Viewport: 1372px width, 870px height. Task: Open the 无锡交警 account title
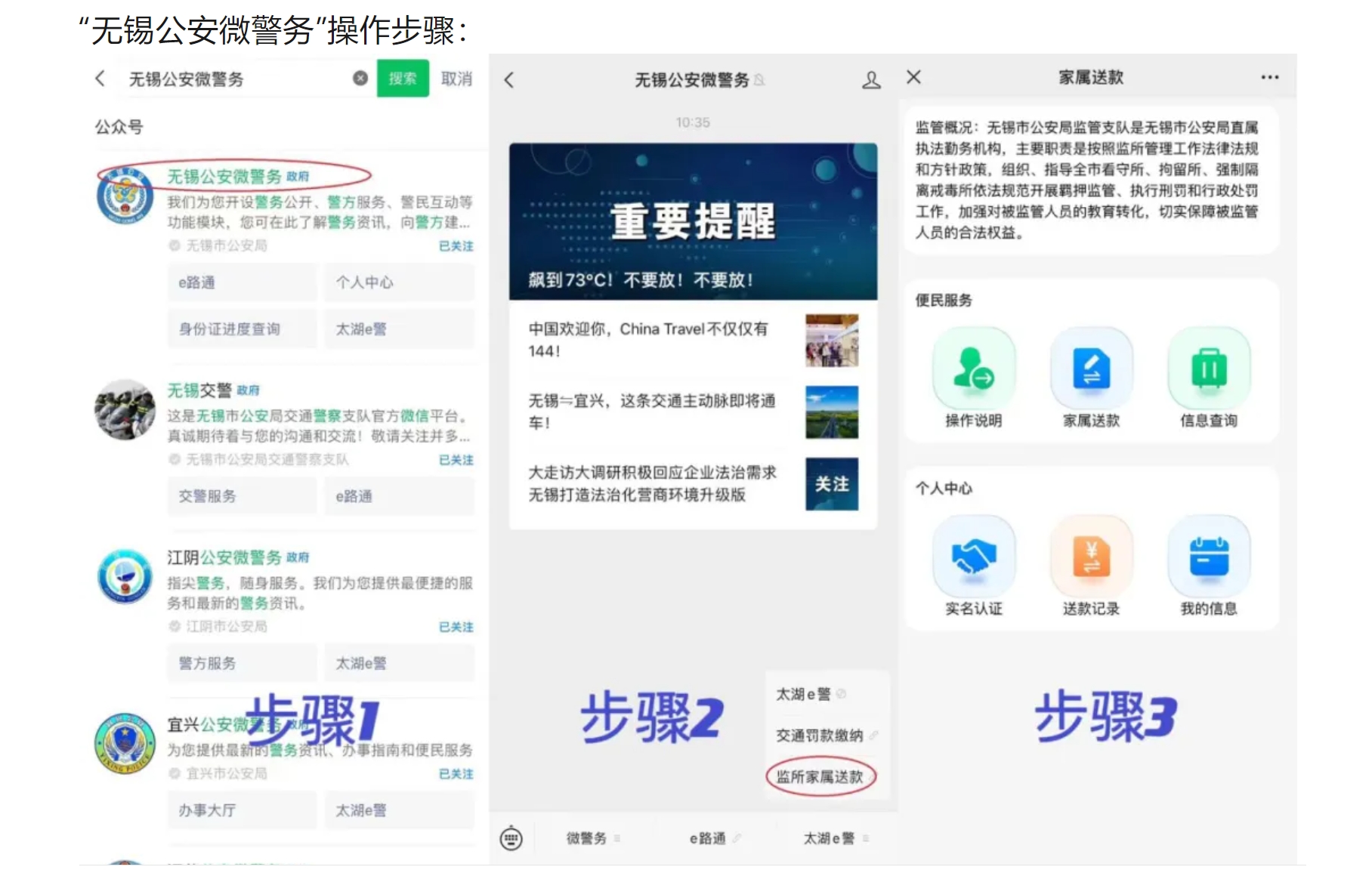point(199,390)
